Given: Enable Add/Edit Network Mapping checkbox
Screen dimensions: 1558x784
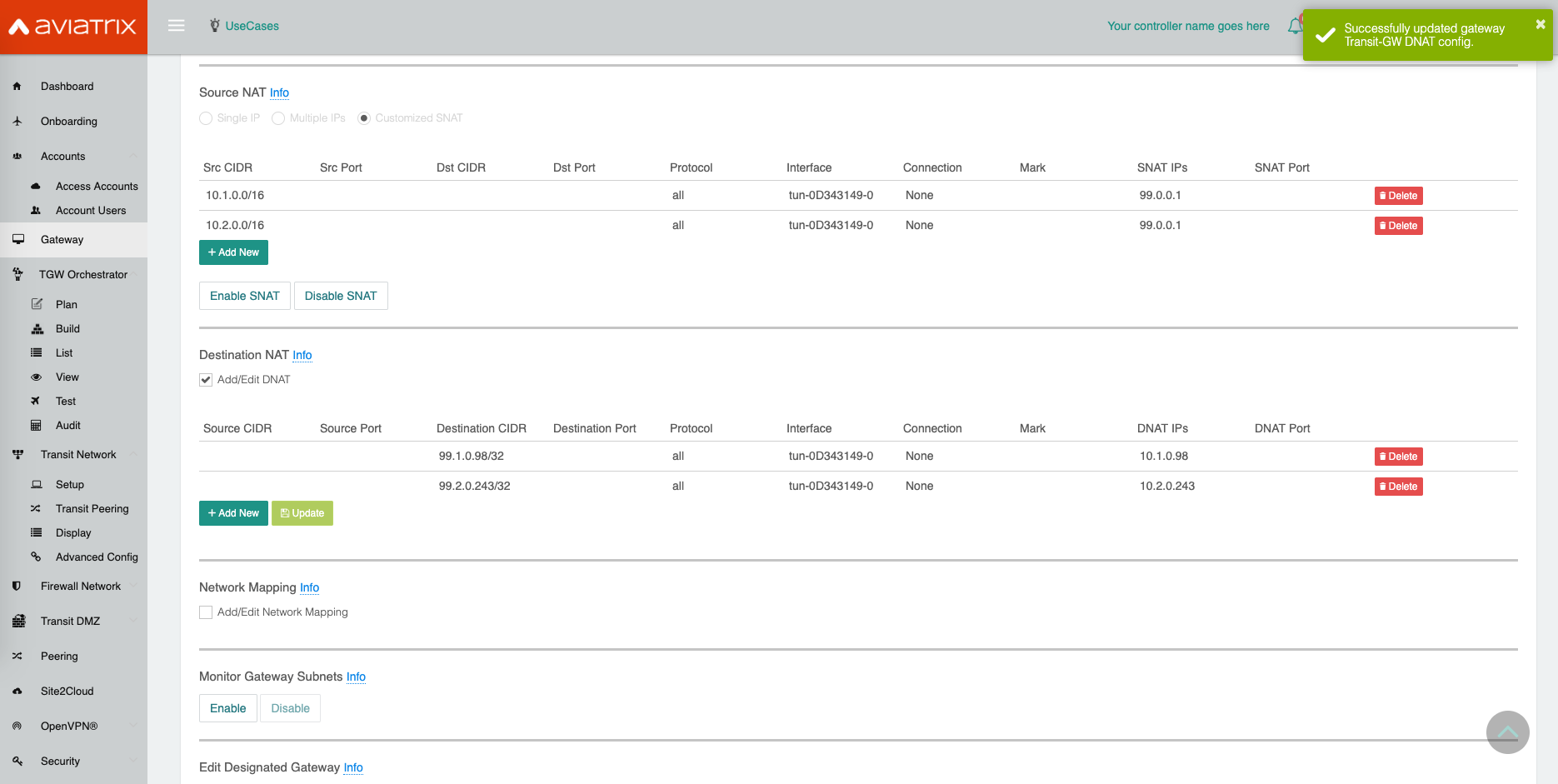Looking at the screenshot, I should [206, 612].
